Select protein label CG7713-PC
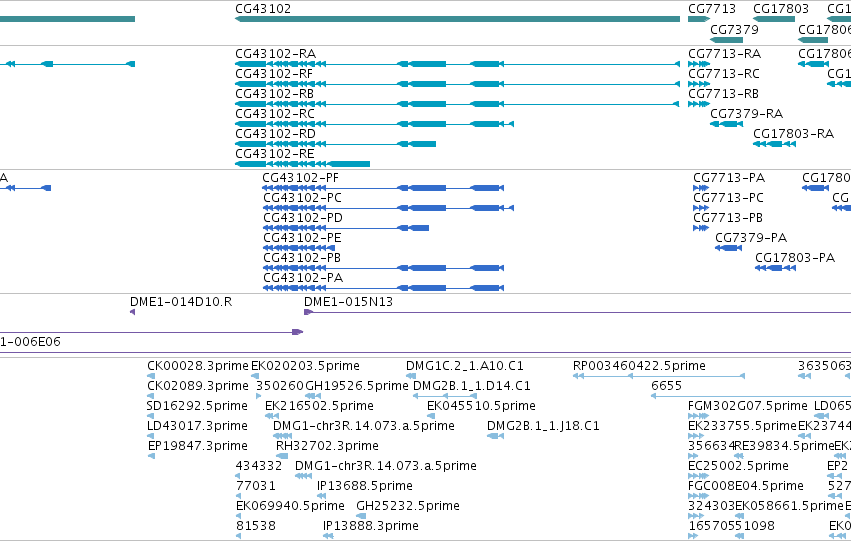 [728, 198]
